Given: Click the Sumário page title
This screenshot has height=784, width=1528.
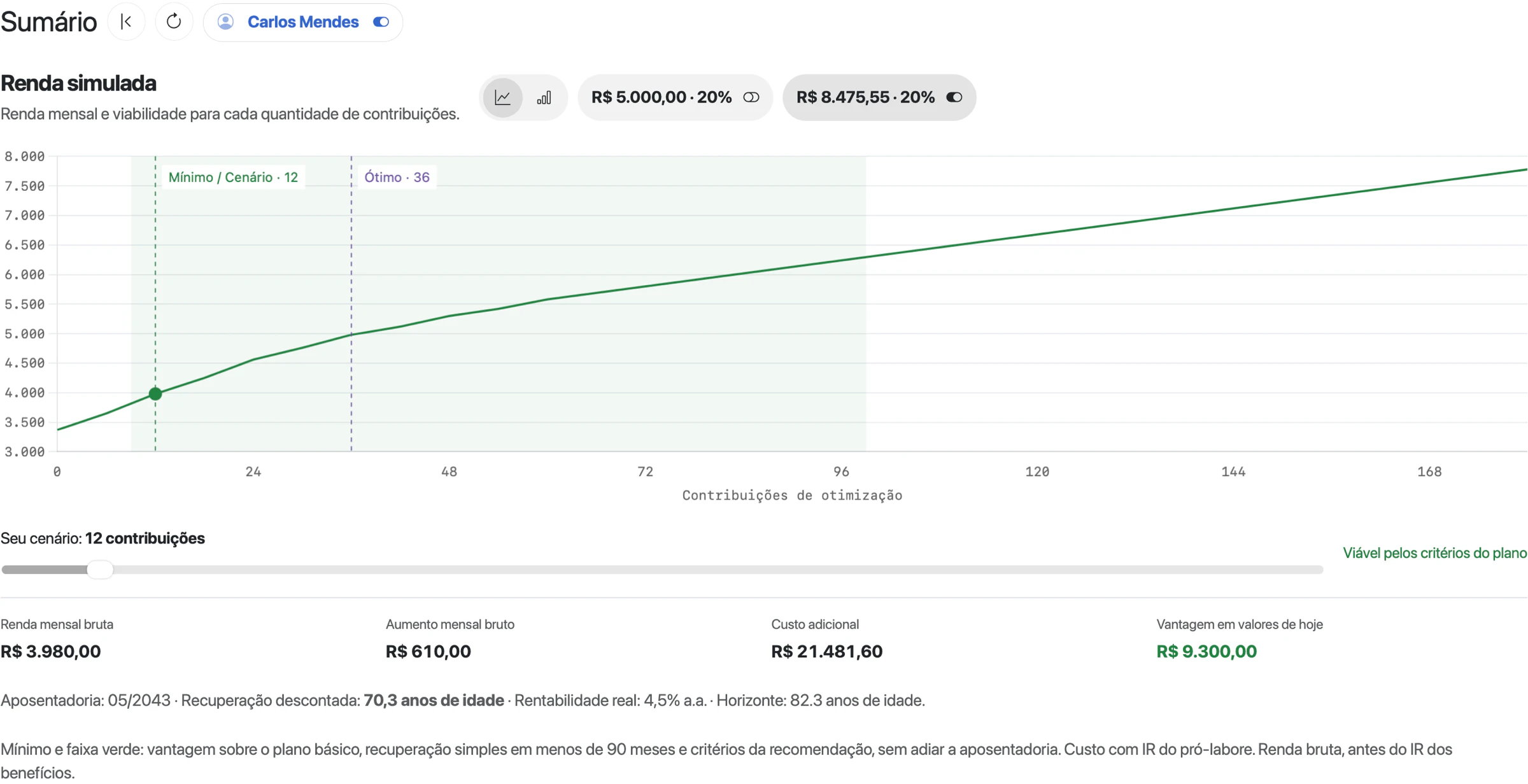Looking at the screenshot, I should pos(49,22).
